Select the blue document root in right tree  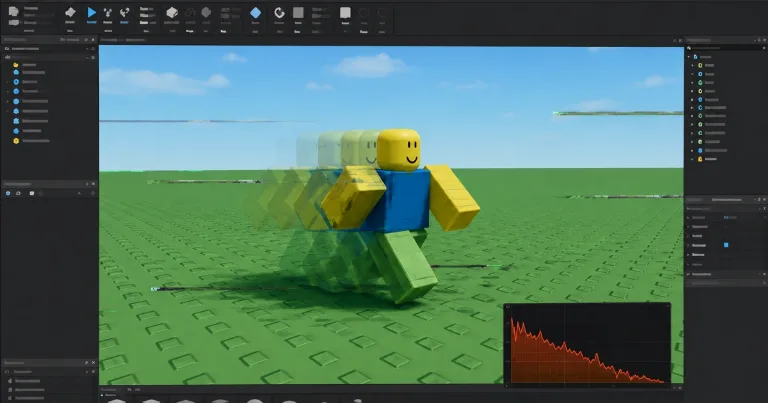pos(696,57)
